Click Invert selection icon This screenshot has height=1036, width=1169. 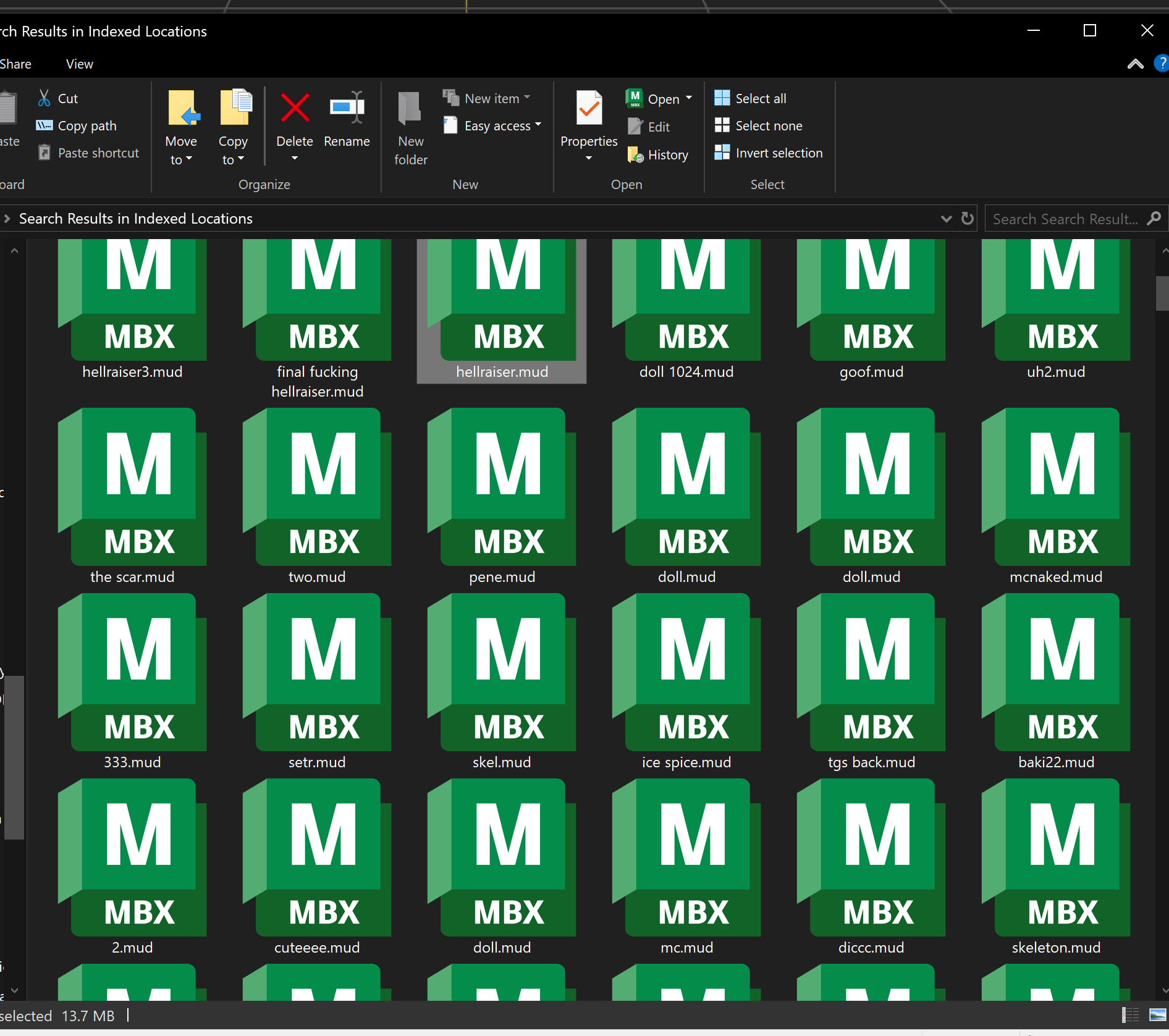[722, 152]
